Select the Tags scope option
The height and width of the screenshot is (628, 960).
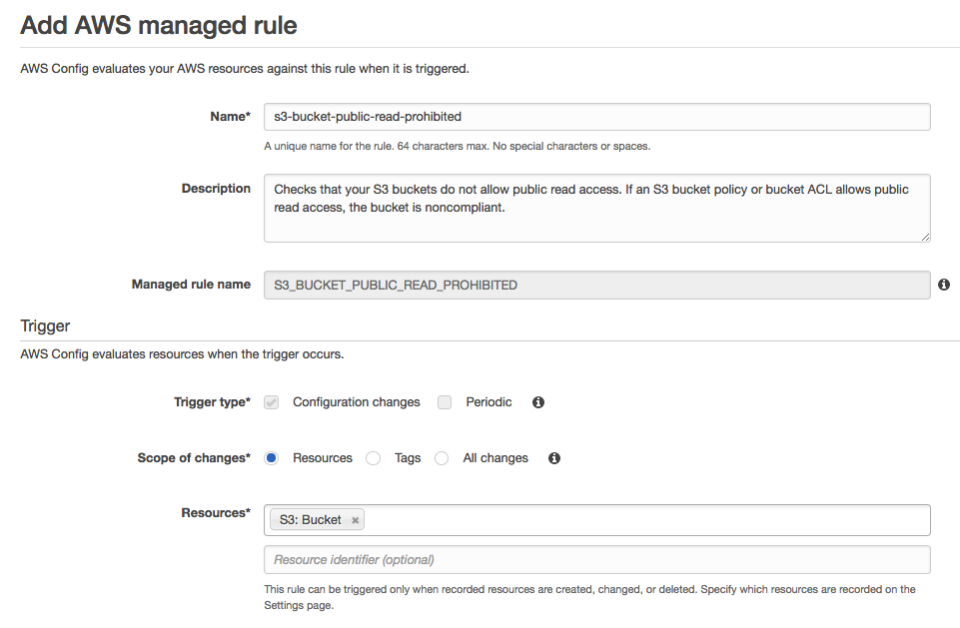pos(374,458)
